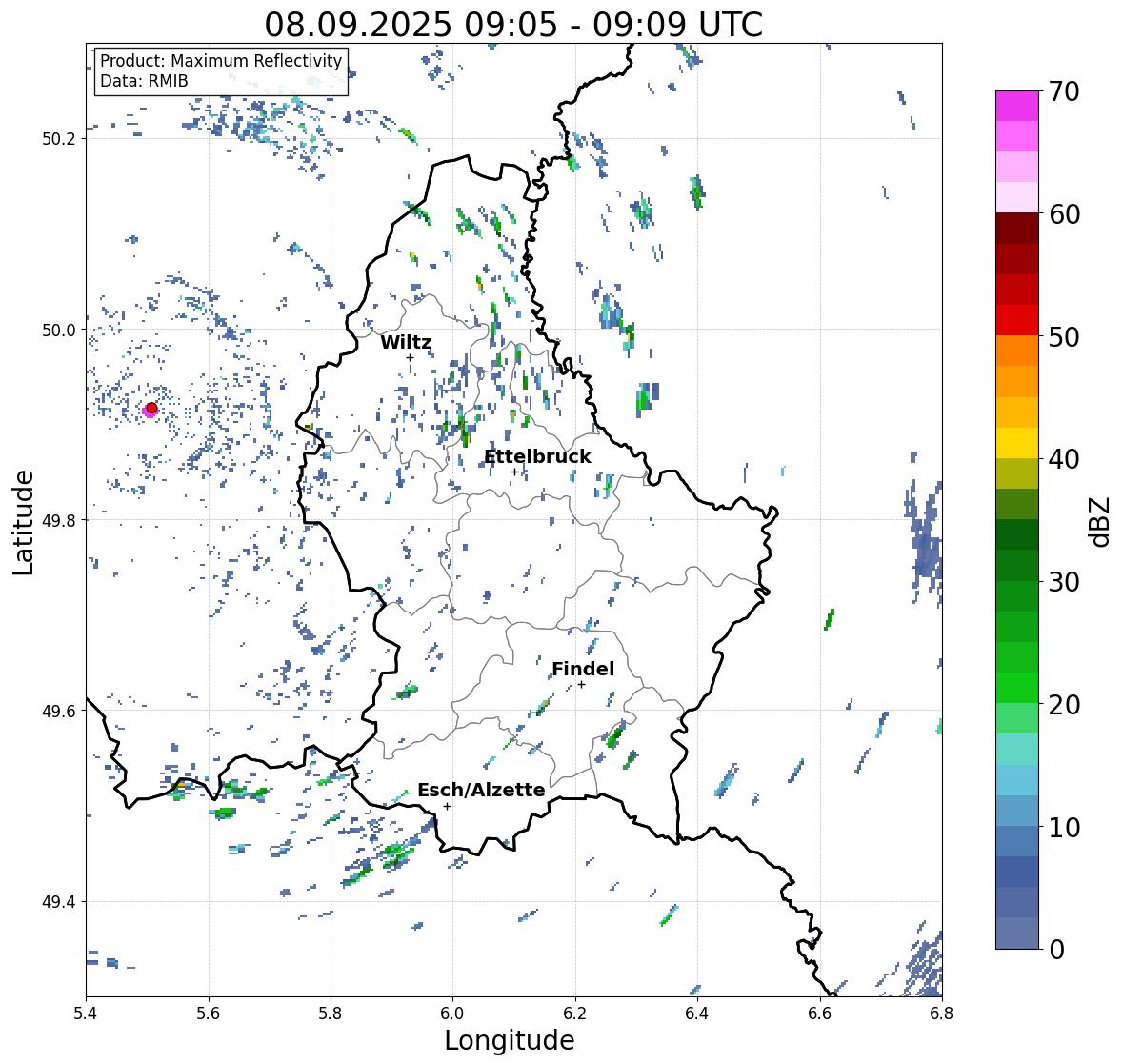This screenshot has height=1064, width=1123.
Task: Click the yellow band of the colorbar
Action: click(x=1017, y=443)
